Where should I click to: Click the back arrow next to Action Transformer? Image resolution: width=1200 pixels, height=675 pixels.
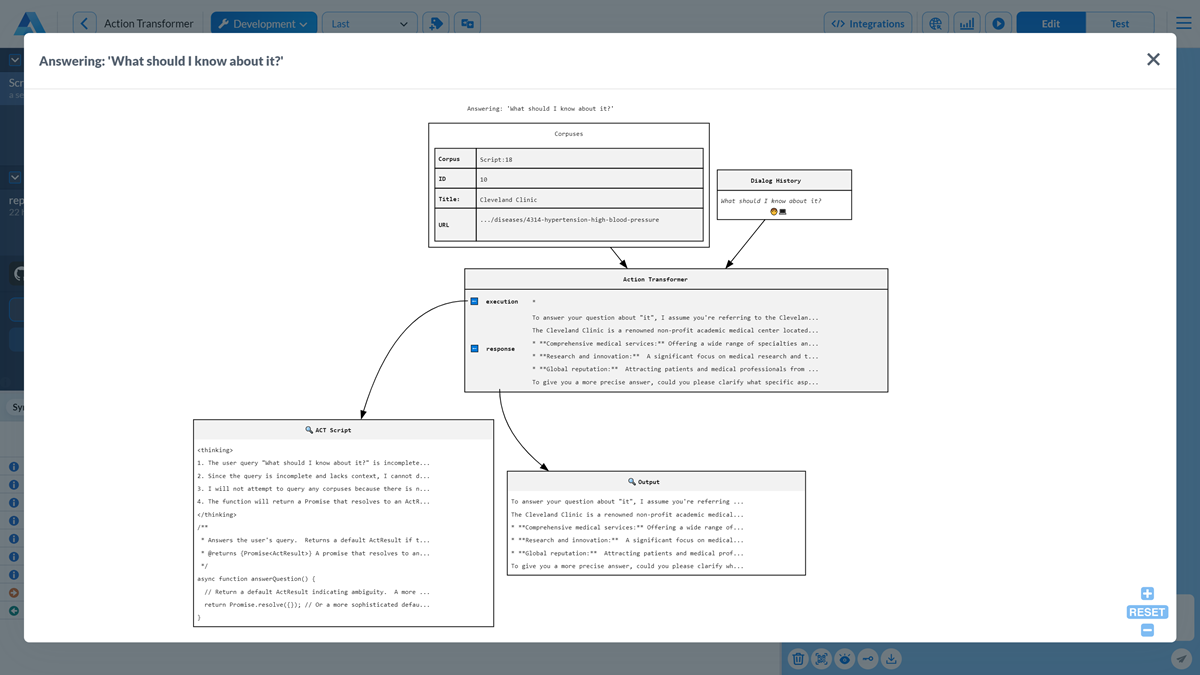(x=83, y=22)
